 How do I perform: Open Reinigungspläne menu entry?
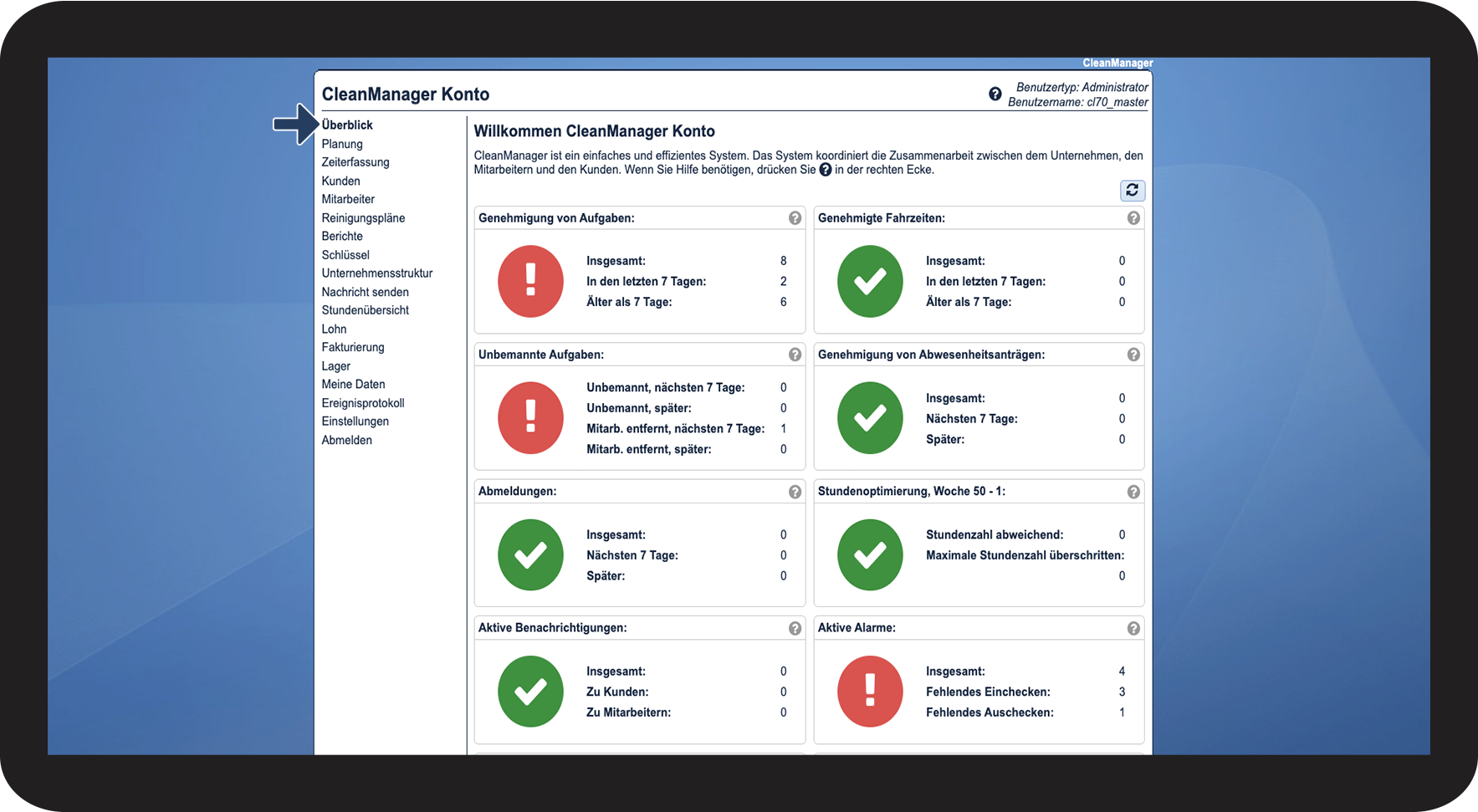click(363, 218)
